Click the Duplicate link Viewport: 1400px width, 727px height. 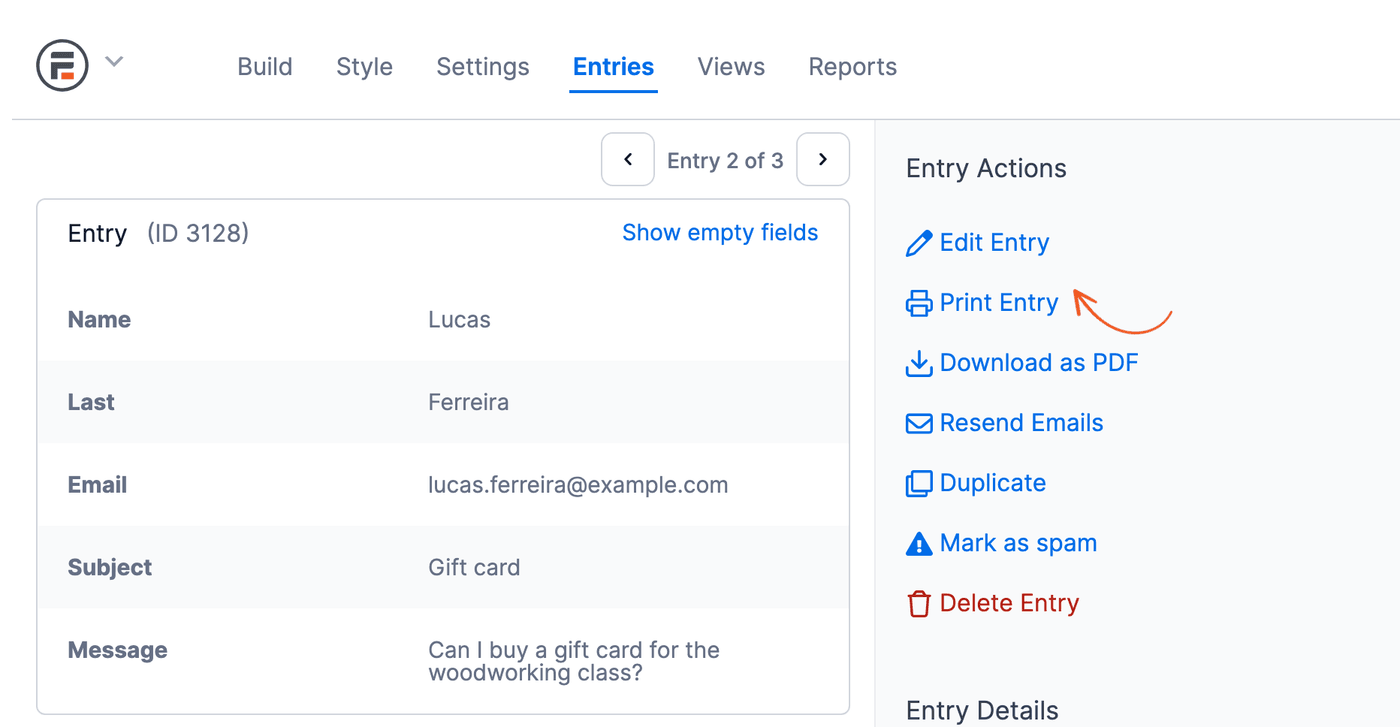pos(993,483)
